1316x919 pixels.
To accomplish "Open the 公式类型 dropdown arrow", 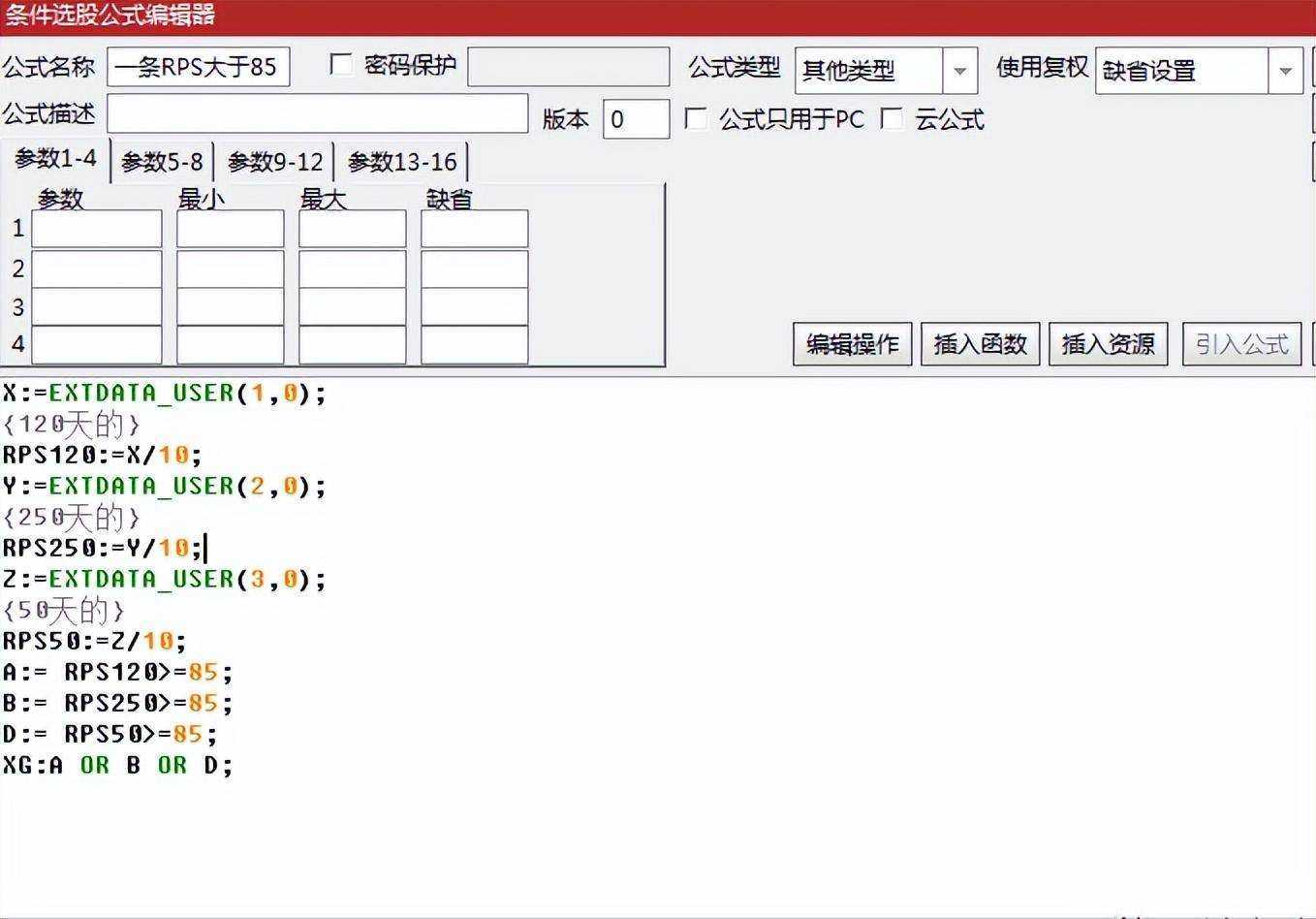I will coord(959,71).
